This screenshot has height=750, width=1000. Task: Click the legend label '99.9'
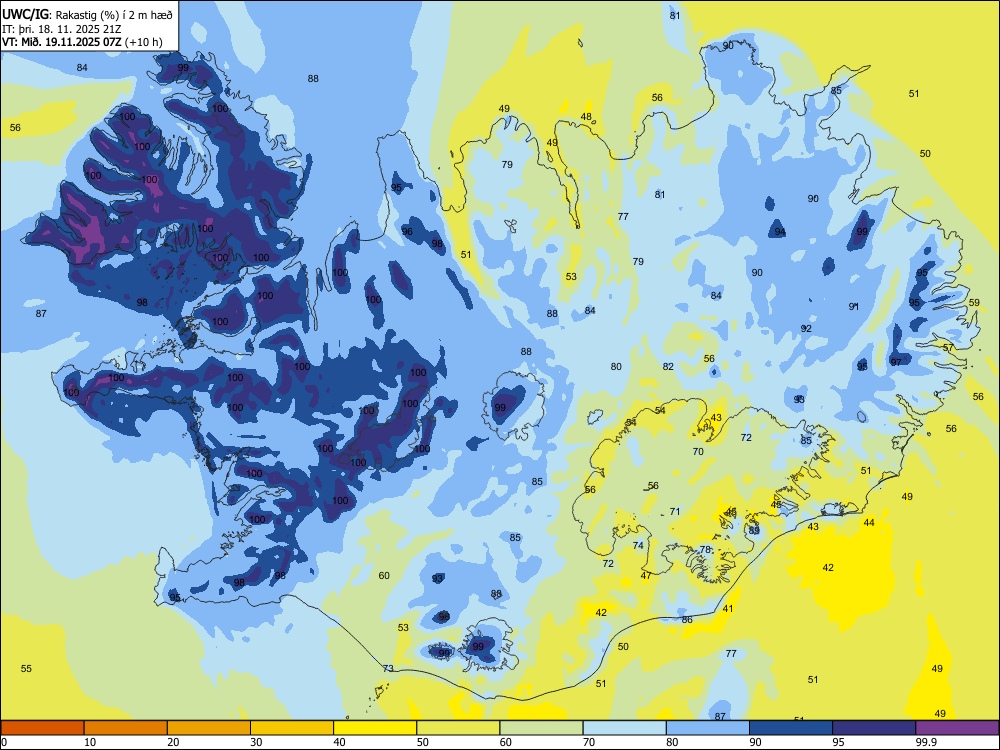[x=926, y=742]
